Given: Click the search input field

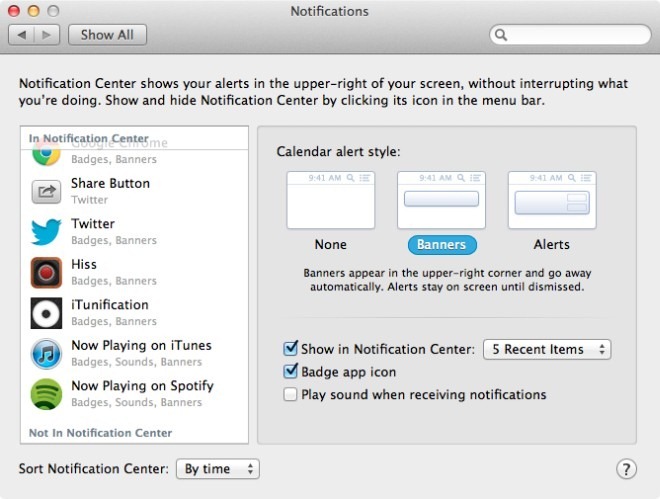Looking at the screenshot, I should click(x=570, y=35).
